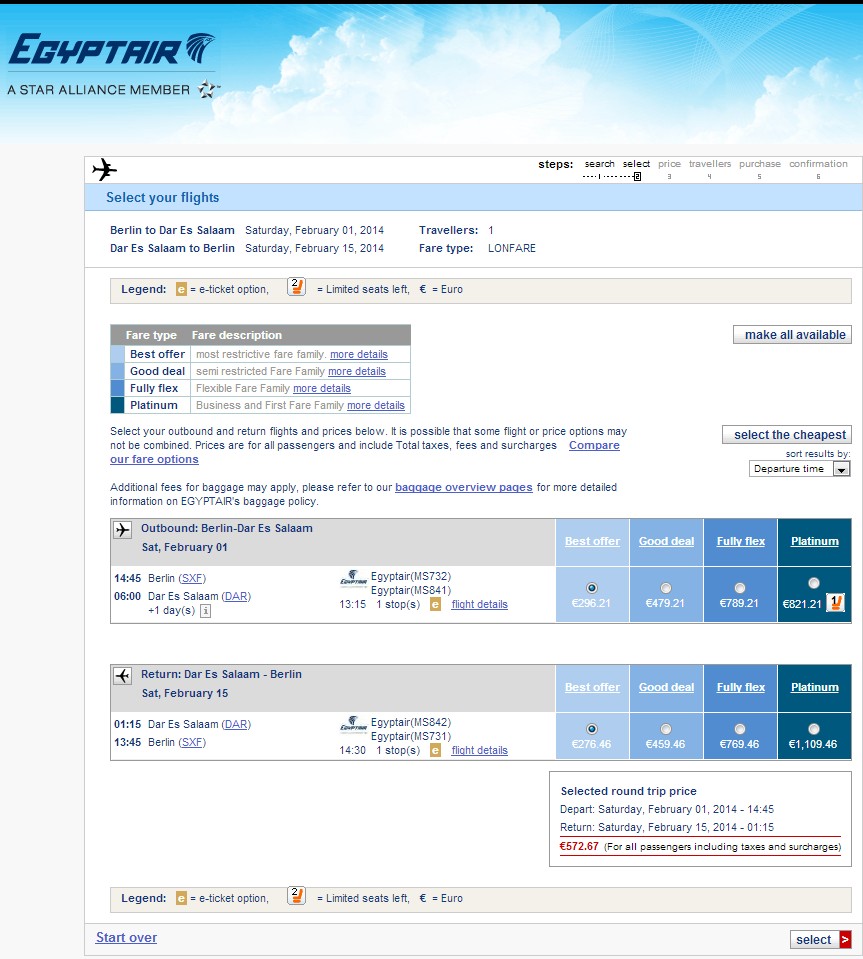This screenshot has width=863, height=959.
Task: Click limited seats icon beside €821.21
Action: (x=835, y=603)
